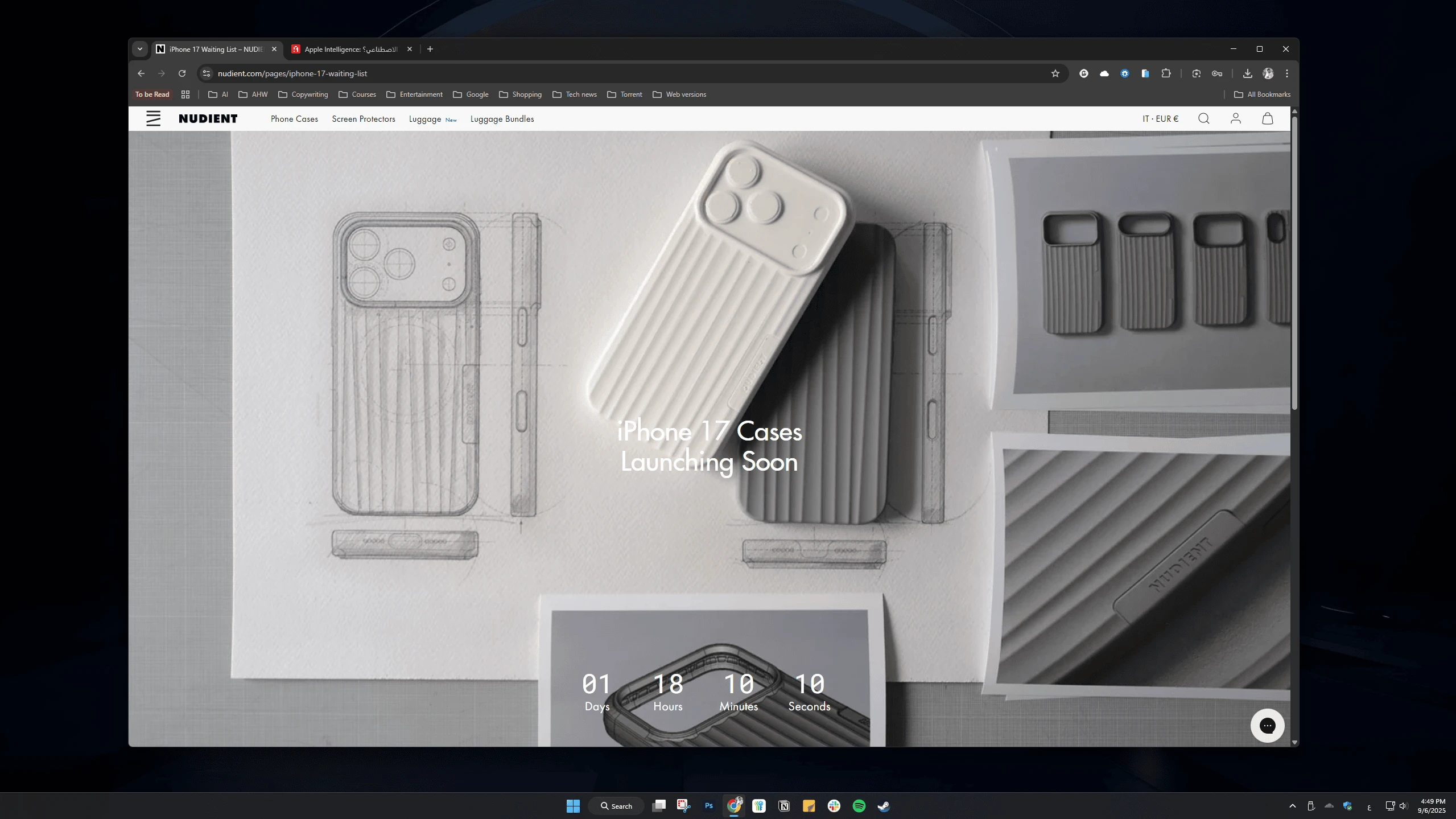Open the Screen Protectors menu

tap(364, 119)
